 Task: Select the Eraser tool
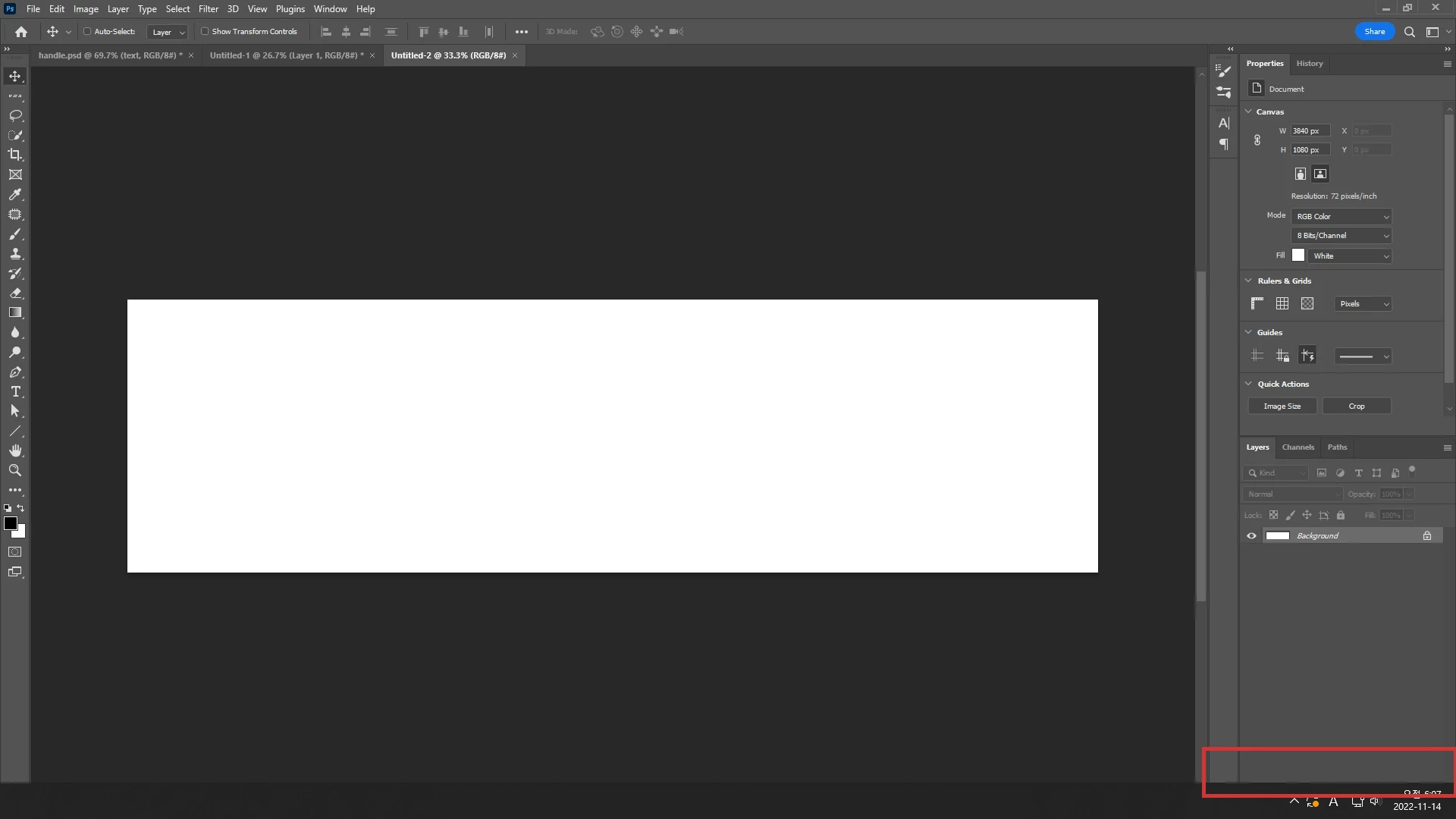click(x=15, y=293)
